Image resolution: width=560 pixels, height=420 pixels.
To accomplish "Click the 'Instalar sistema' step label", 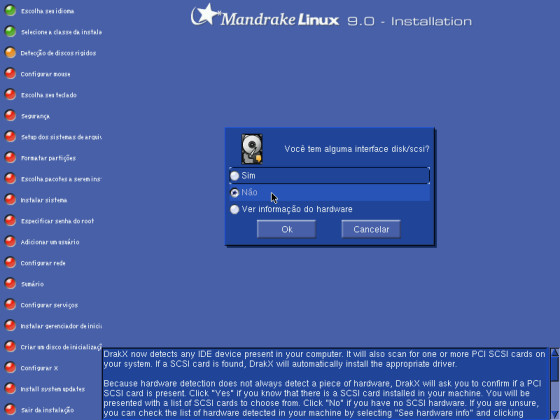I will click(44, 200).
